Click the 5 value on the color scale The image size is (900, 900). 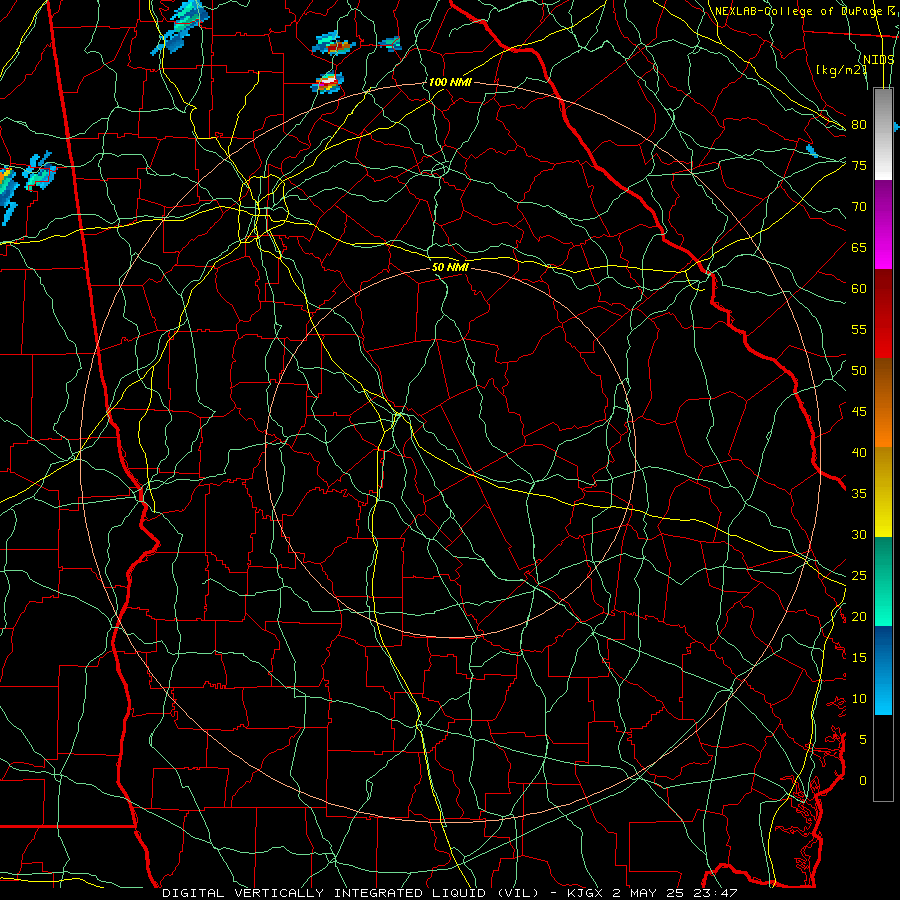(x=863, y=740)
